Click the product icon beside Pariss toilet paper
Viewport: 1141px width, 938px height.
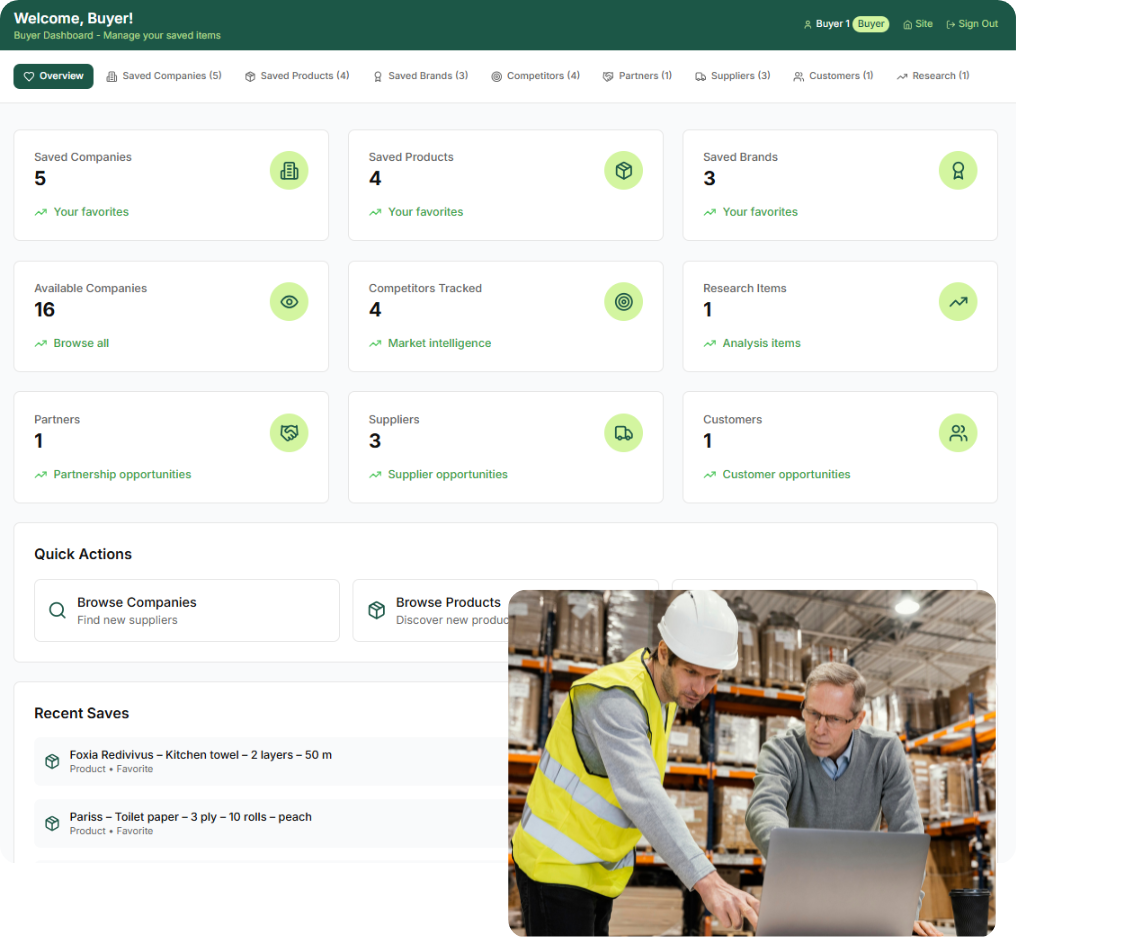coord(52,823)
